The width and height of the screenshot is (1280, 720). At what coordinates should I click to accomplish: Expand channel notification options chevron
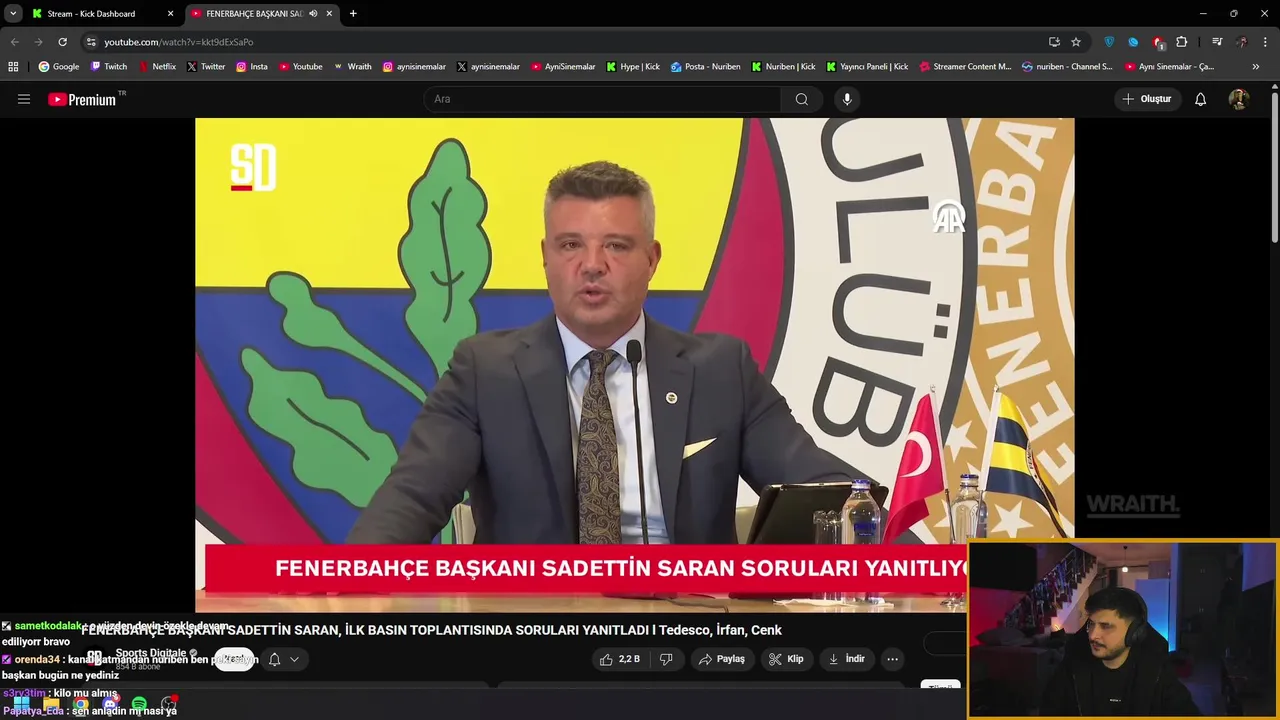tap(294, 659)
